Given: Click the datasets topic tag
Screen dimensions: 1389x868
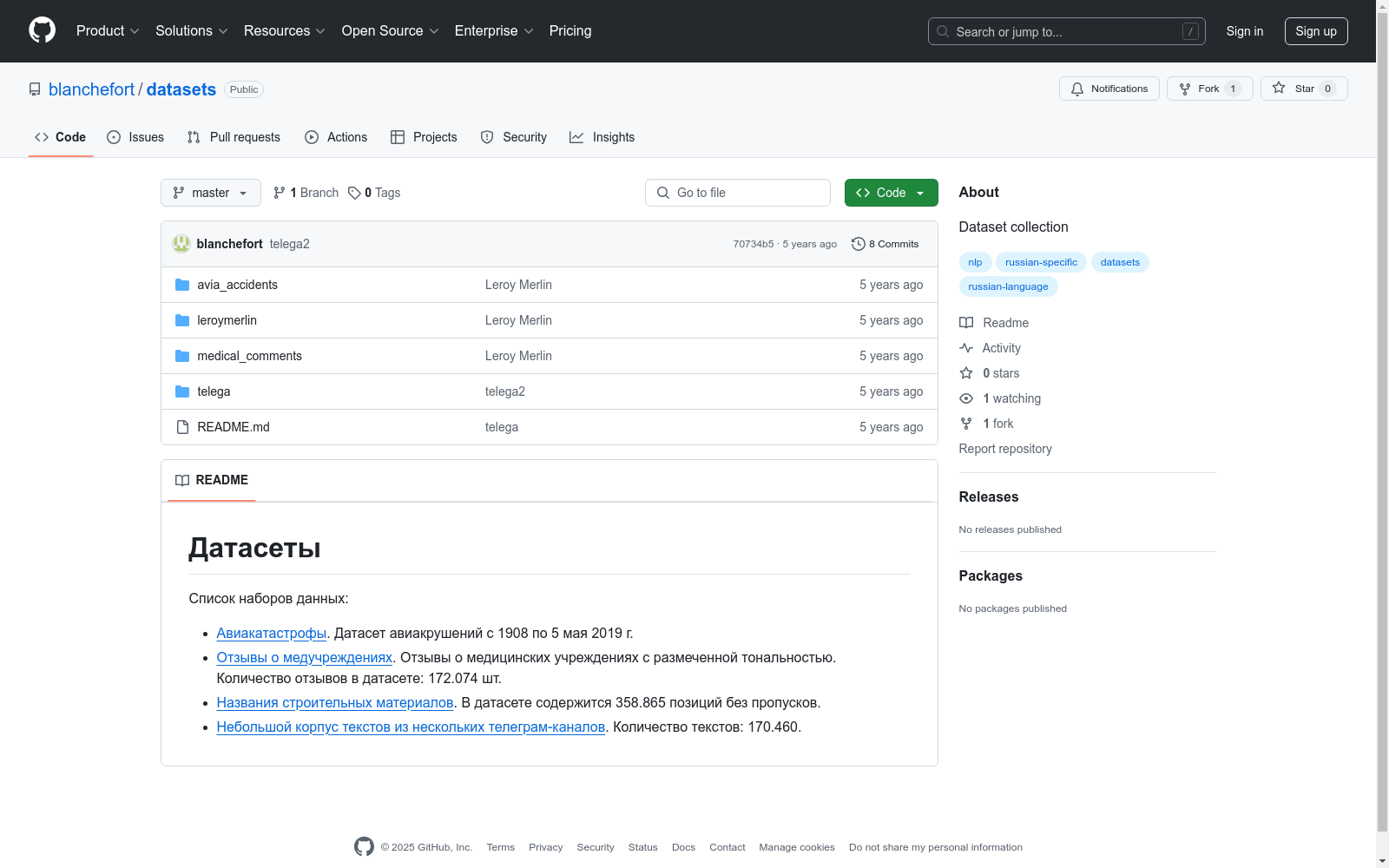Looking at the screenshot, I should (1120, 262).
